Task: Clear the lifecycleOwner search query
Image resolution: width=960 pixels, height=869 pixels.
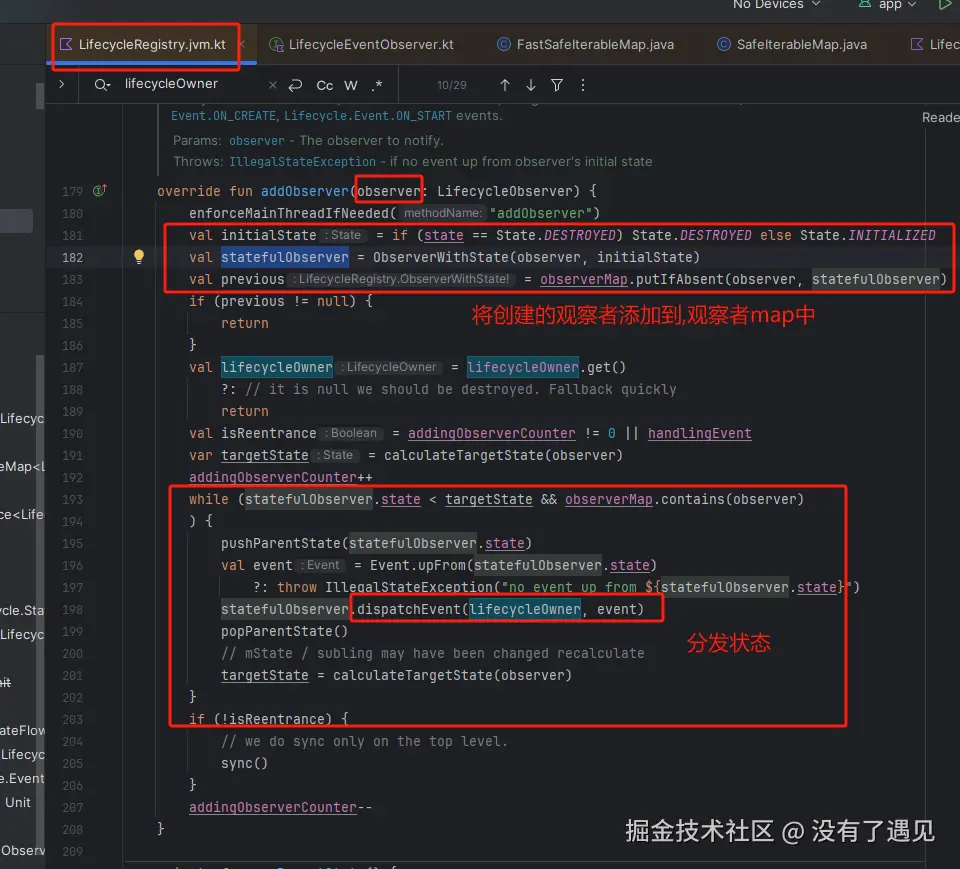Action: 272,85
